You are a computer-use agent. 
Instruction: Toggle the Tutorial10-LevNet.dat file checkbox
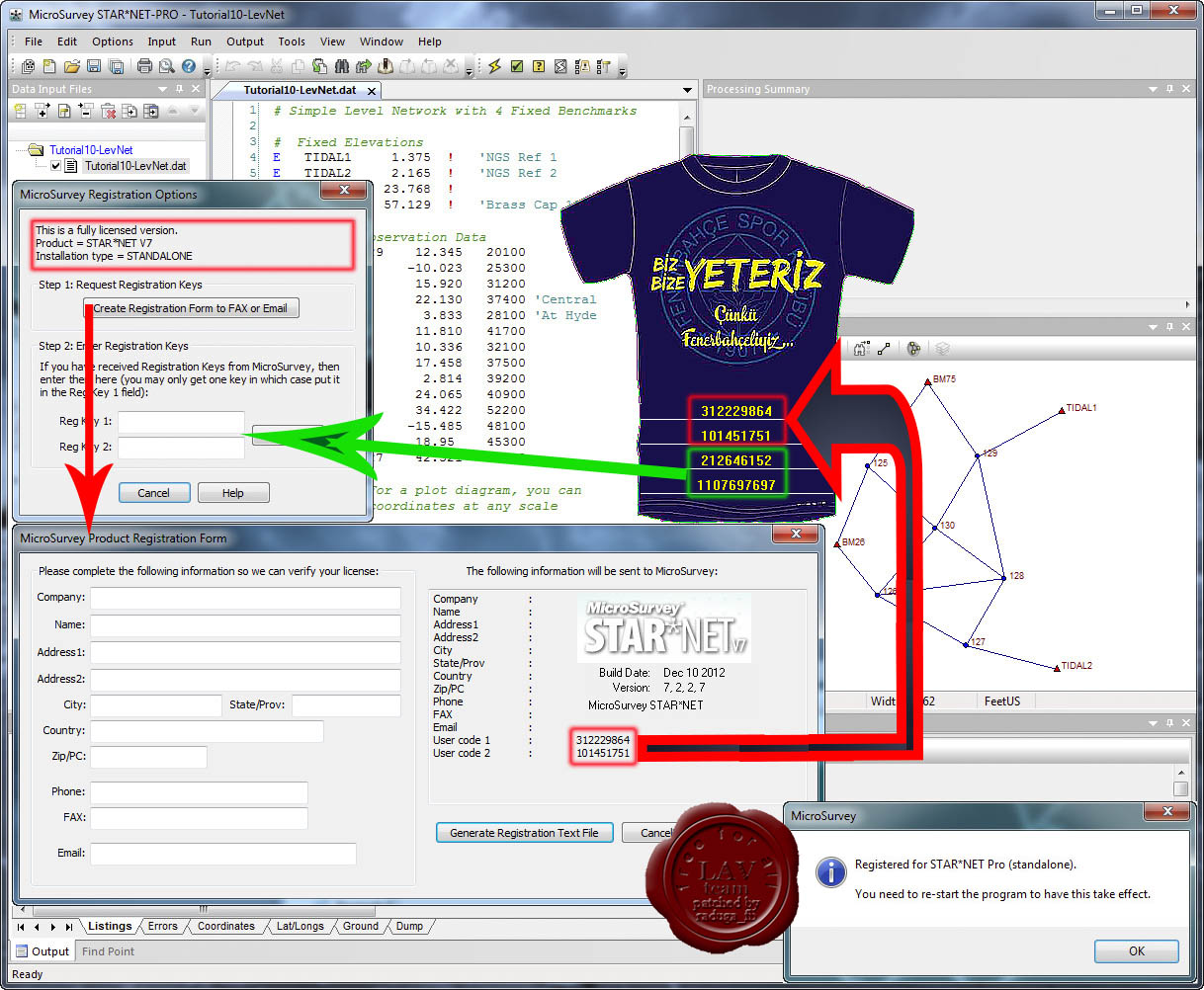point(56,166)
